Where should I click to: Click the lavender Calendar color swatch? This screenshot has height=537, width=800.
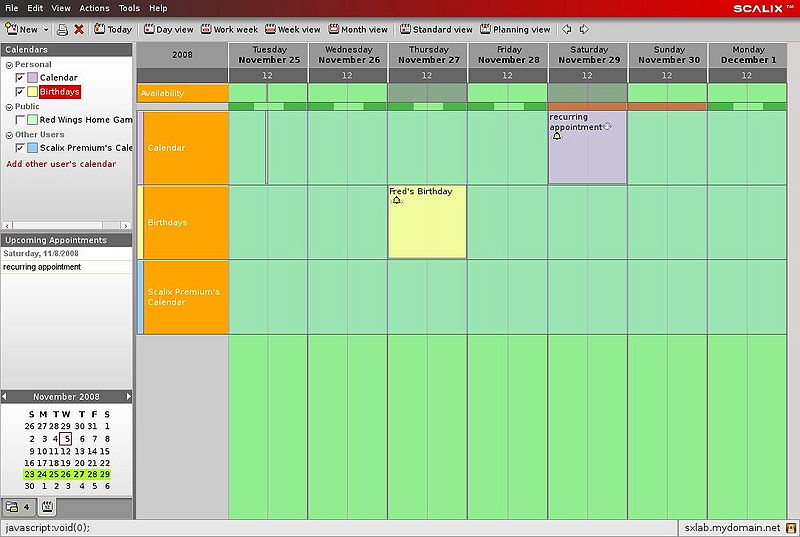click(x=33, y=78)
